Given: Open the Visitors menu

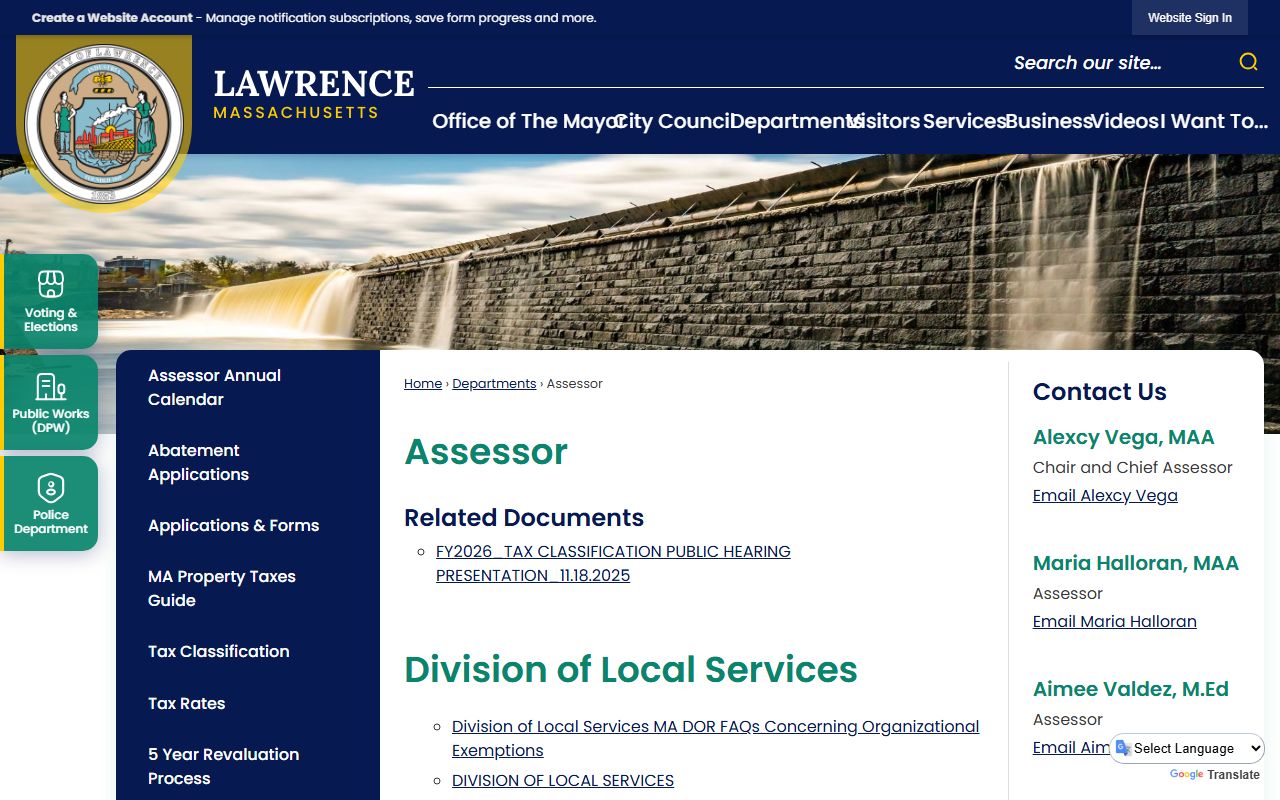Looking at the screenshot, I should 885,121.
